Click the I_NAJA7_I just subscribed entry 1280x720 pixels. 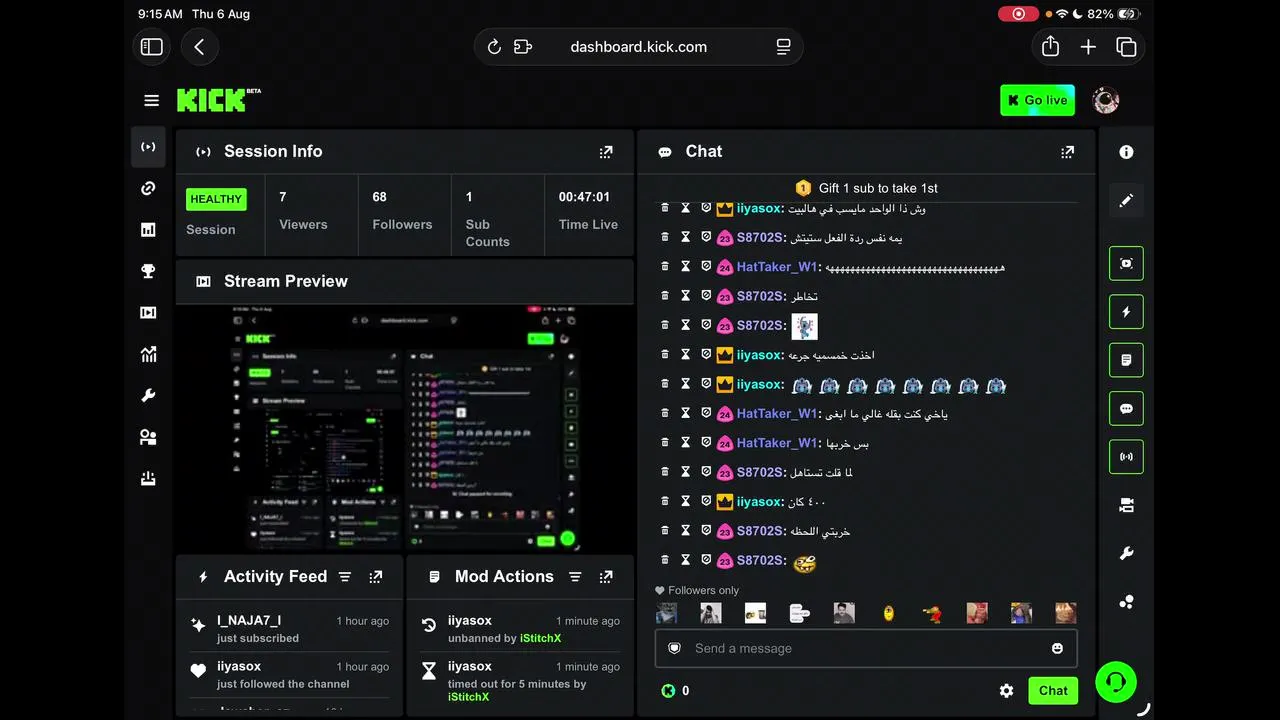click(x=290, y=629)
